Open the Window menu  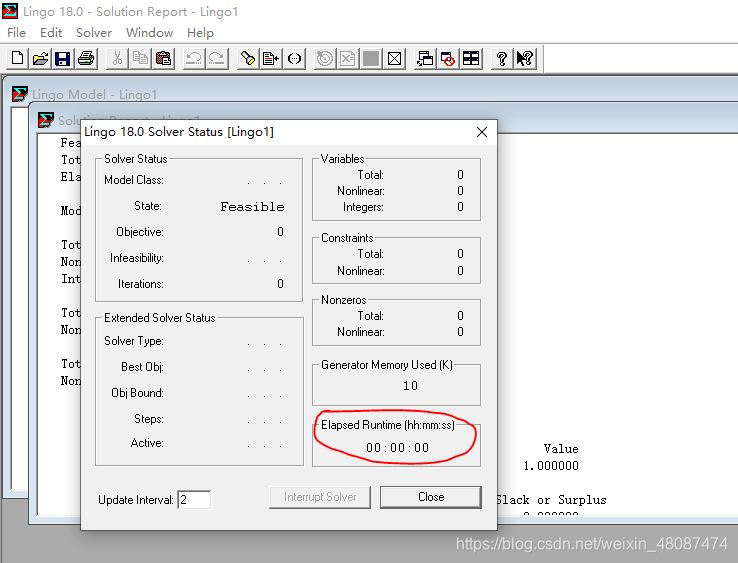click(x=149, y=32)
